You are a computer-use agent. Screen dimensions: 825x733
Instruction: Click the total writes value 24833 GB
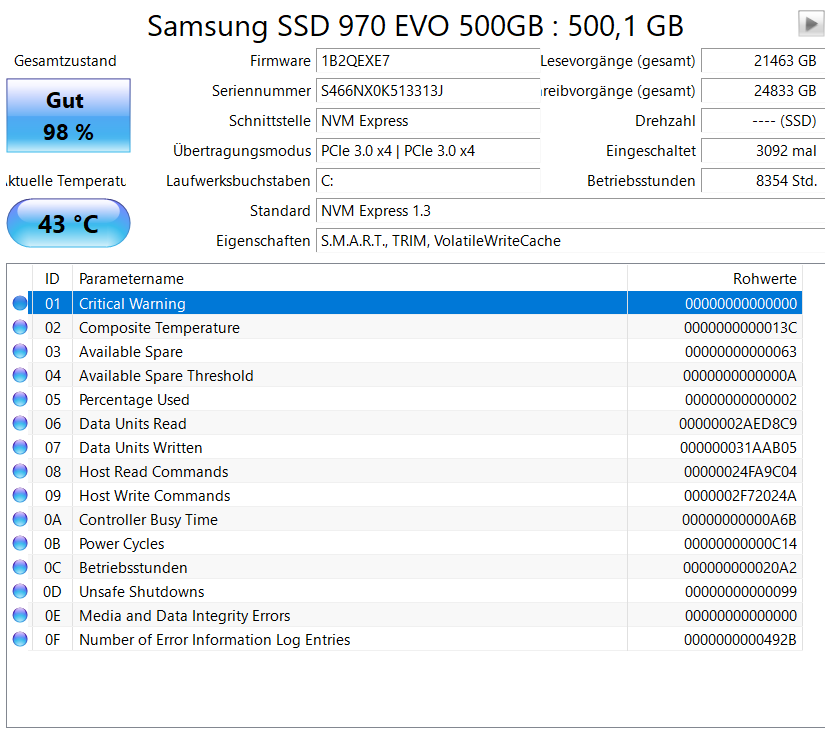tap(763, 91)
